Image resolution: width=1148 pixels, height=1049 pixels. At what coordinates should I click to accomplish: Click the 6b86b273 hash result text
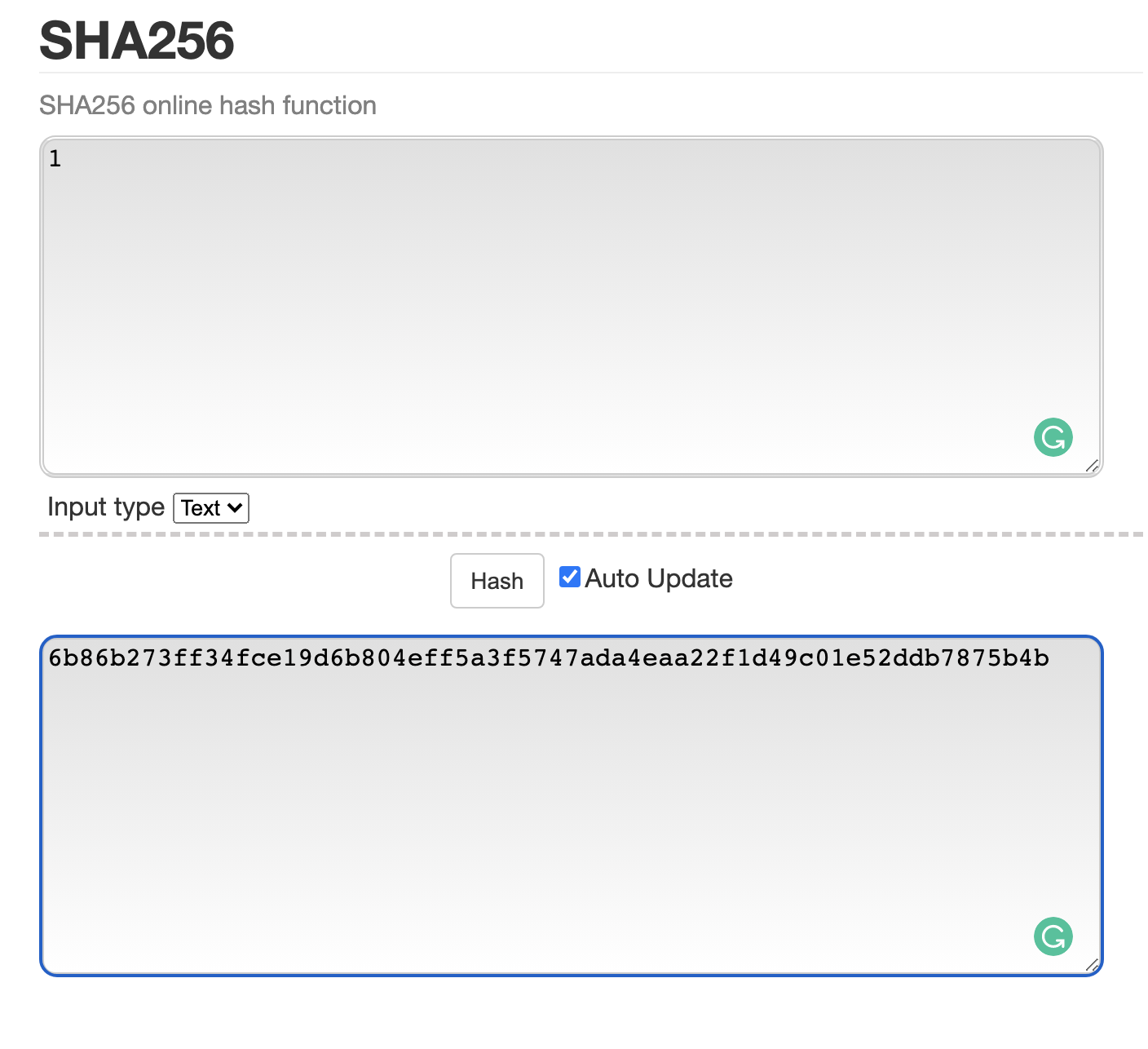pos(549,657)
